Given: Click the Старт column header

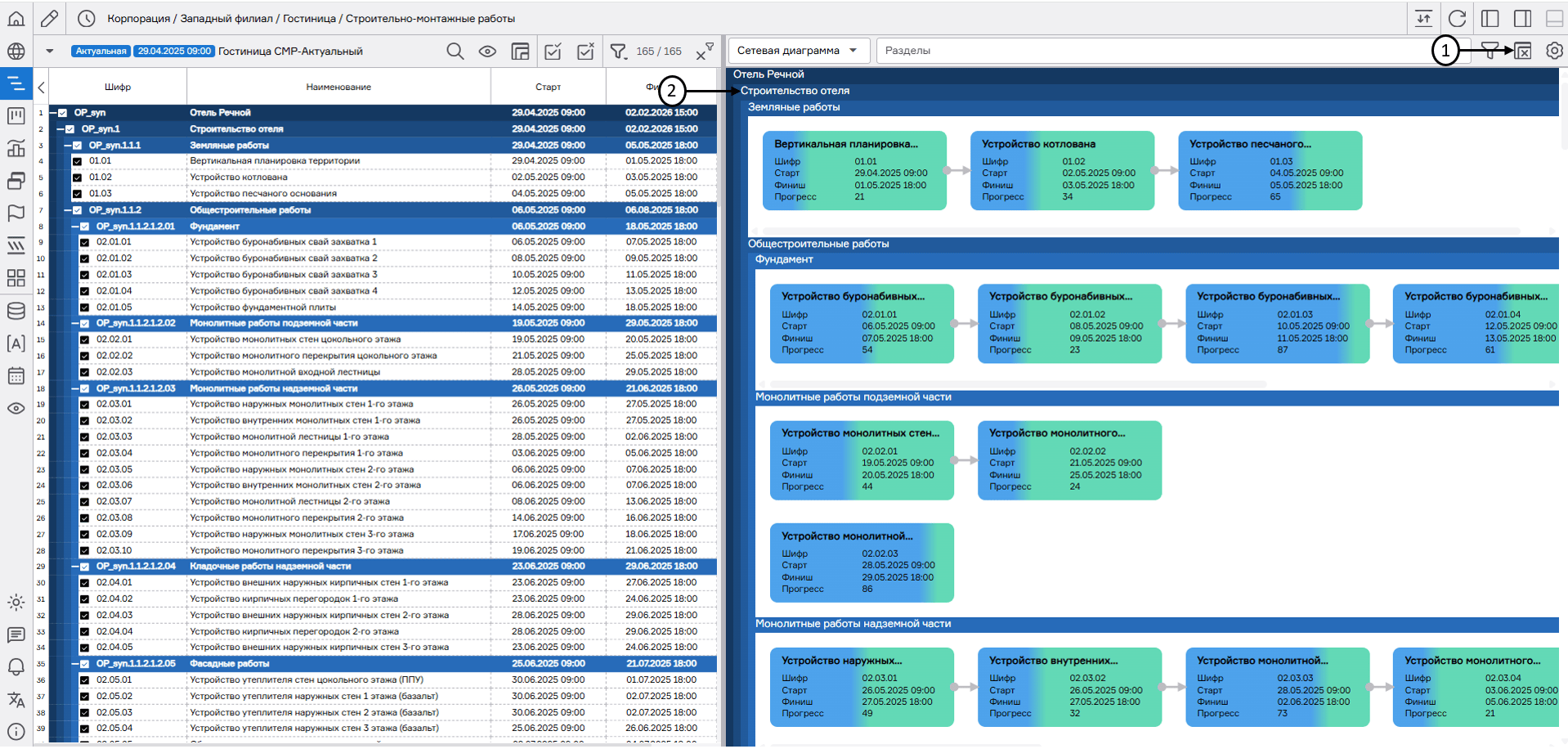Looking at the screenshot, I should (x=548, y=87).
